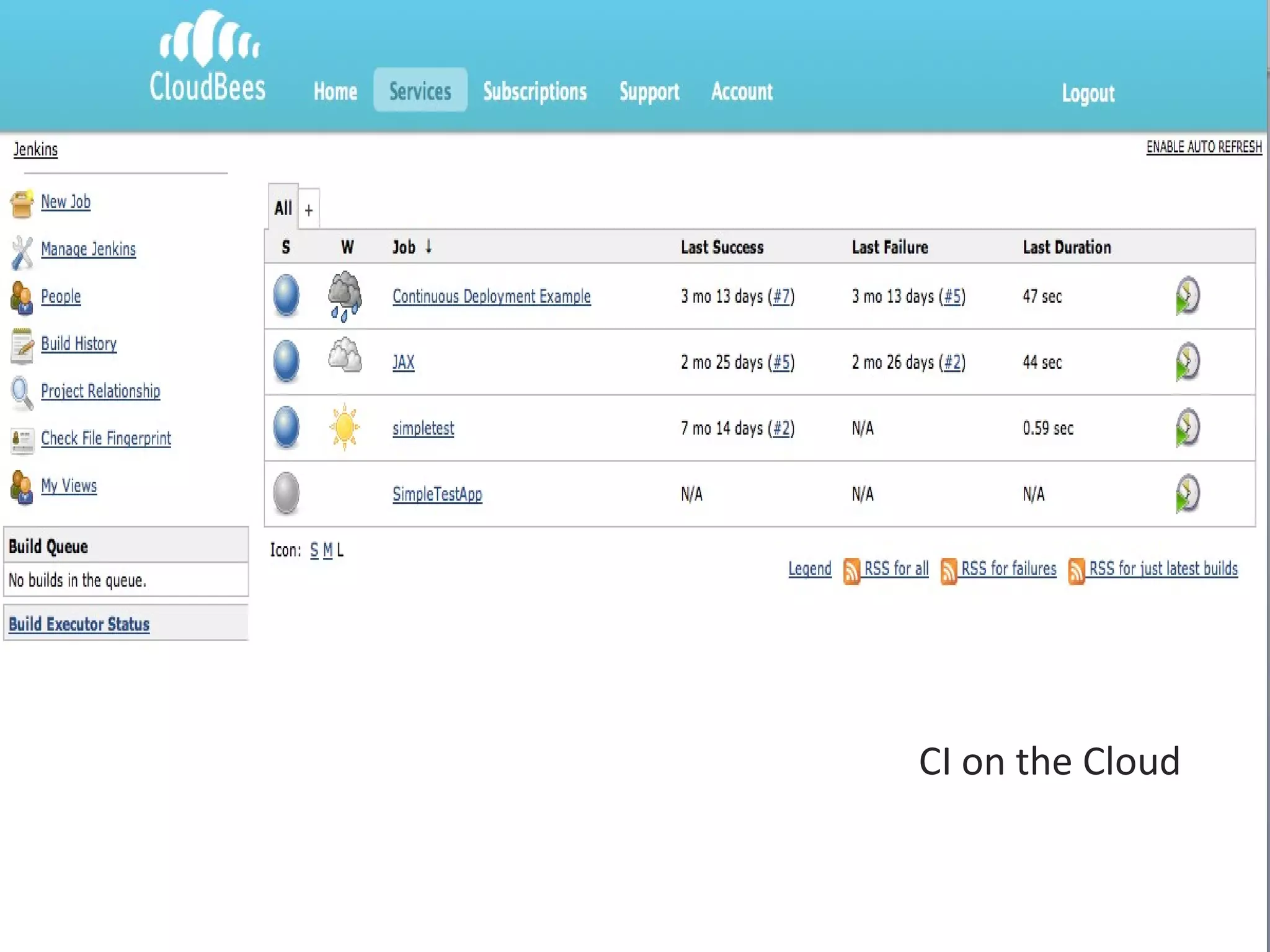Open the Support menu item
Viewport: 1270px width, 952px height.
tap(649, 92)
